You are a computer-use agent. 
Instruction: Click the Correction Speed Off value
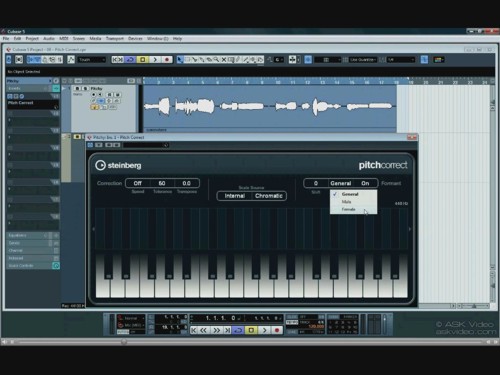(x=137, y=183)
